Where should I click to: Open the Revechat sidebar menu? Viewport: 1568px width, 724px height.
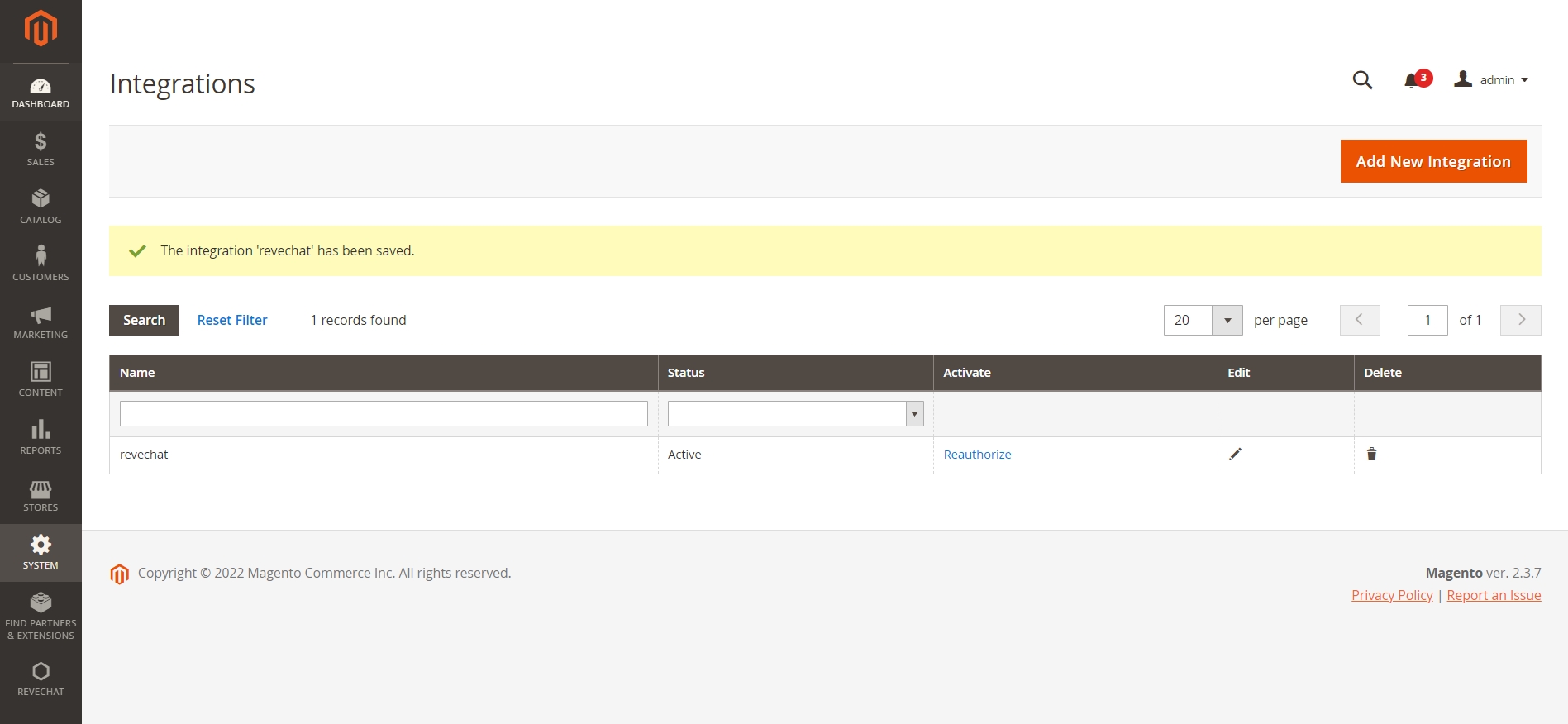[x=41, y=679]
